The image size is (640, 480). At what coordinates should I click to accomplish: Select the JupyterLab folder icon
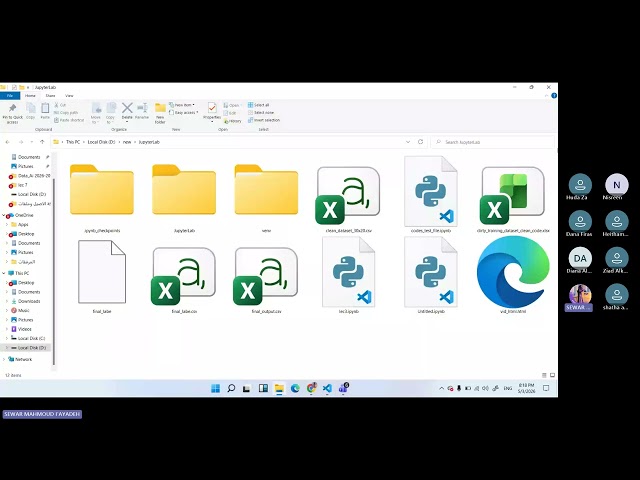(x=184, y=190)
